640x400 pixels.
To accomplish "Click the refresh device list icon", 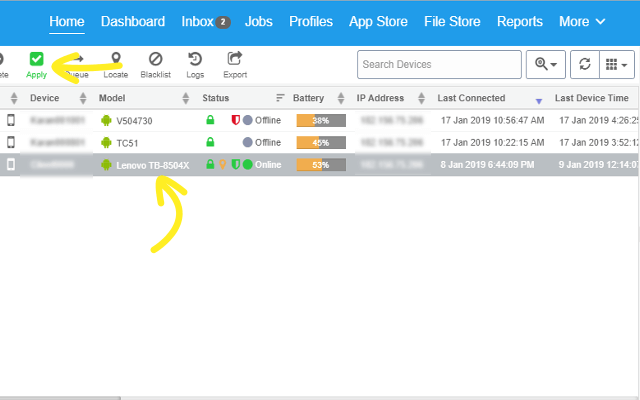I will coord(585,64).
